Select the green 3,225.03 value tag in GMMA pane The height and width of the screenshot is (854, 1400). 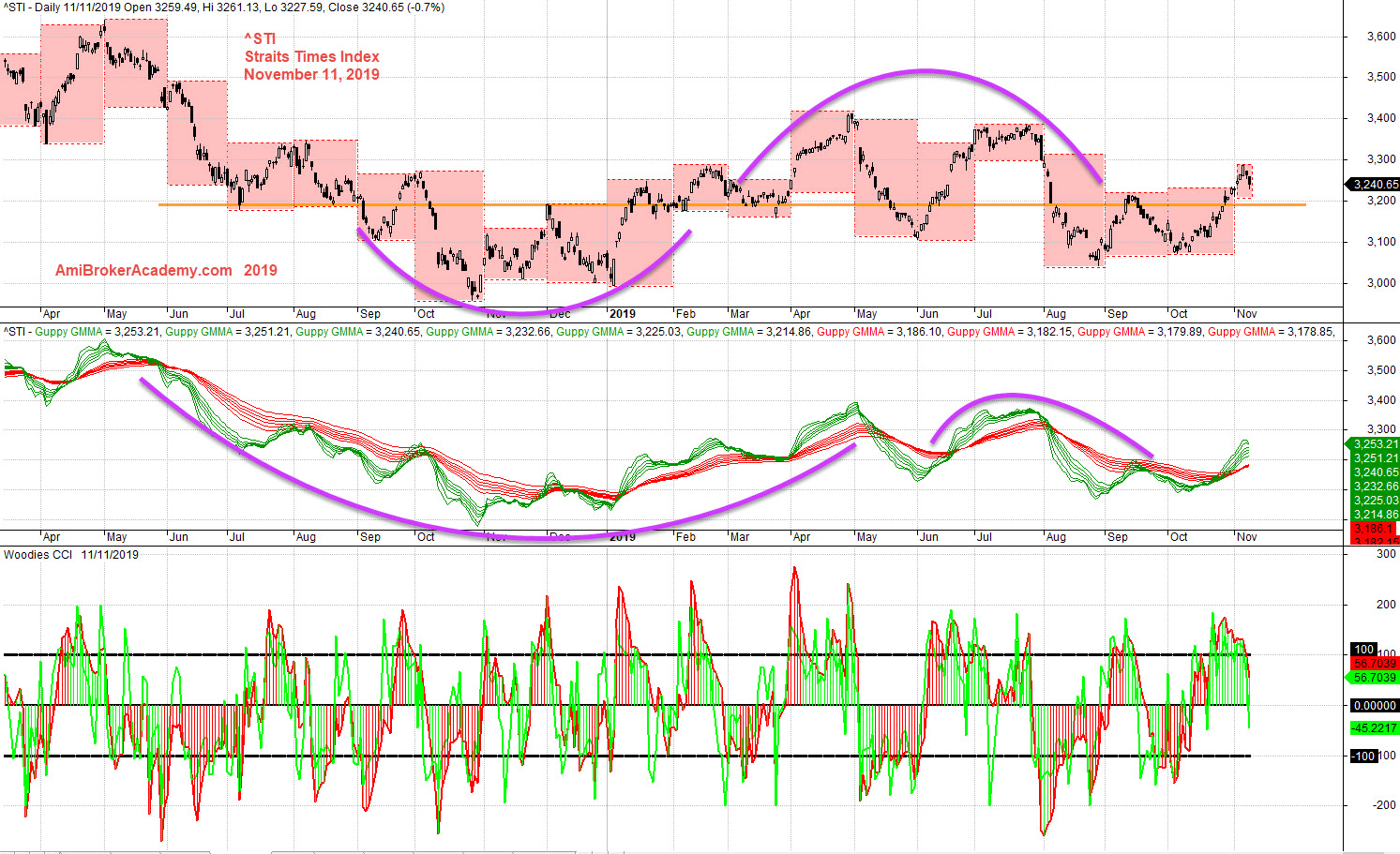click(x=1374, y=501)
